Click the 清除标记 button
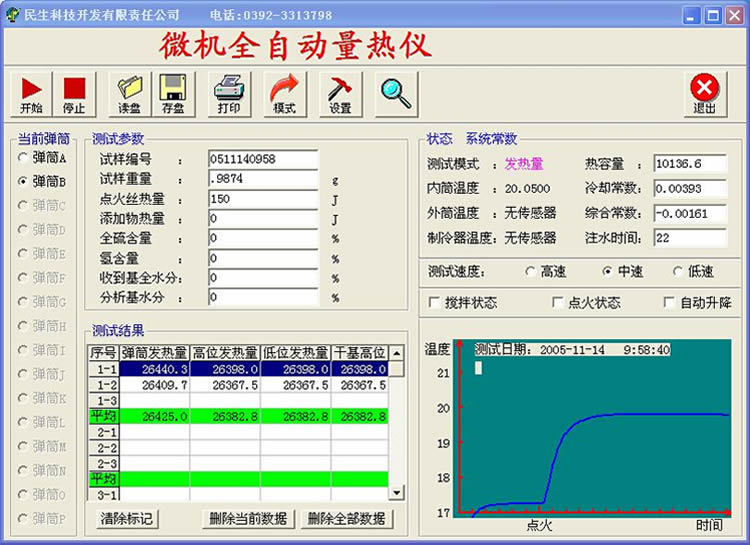The image size is (750, 545). click(x=126, y=519)
